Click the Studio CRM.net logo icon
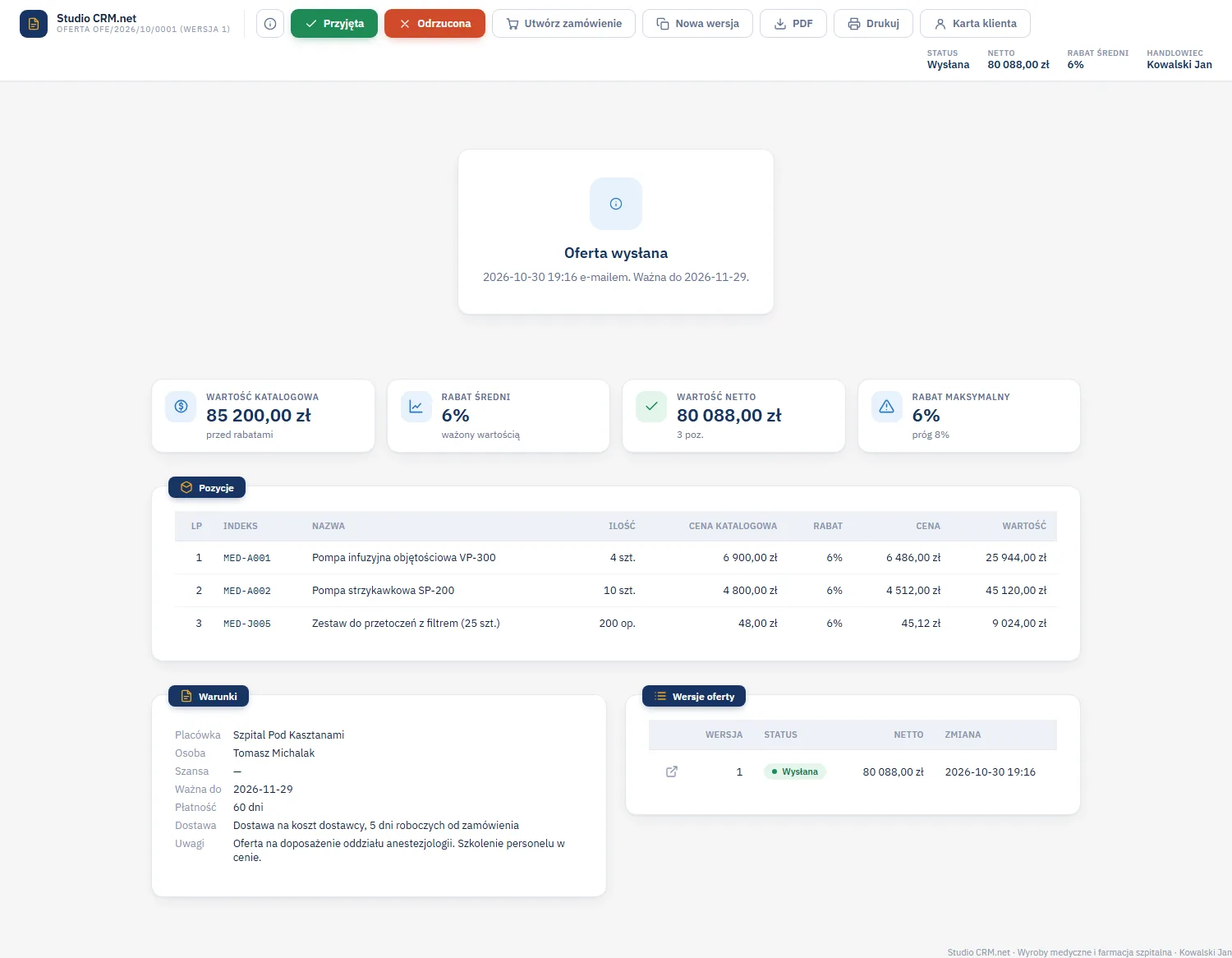Screen dimensions: 1232x958 [x=34, y=24]
